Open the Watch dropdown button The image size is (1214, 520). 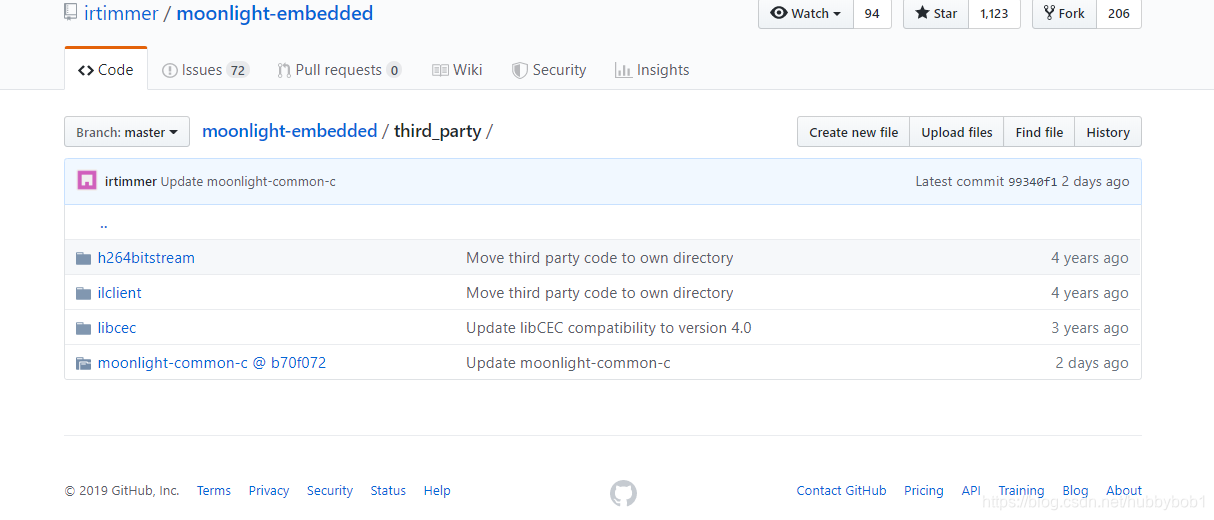click(x=806, y=13)
